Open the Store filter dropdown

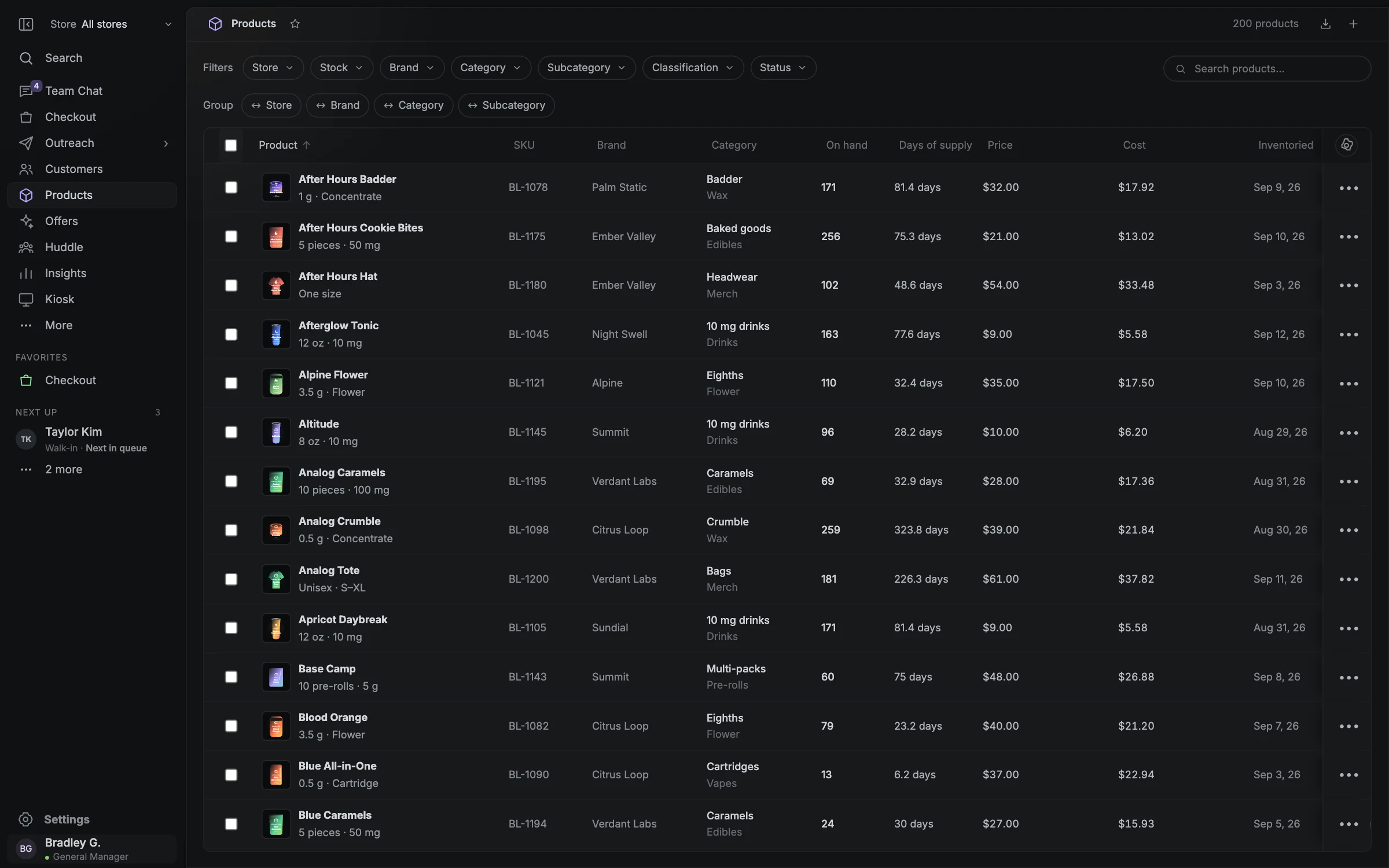[273, 68]
